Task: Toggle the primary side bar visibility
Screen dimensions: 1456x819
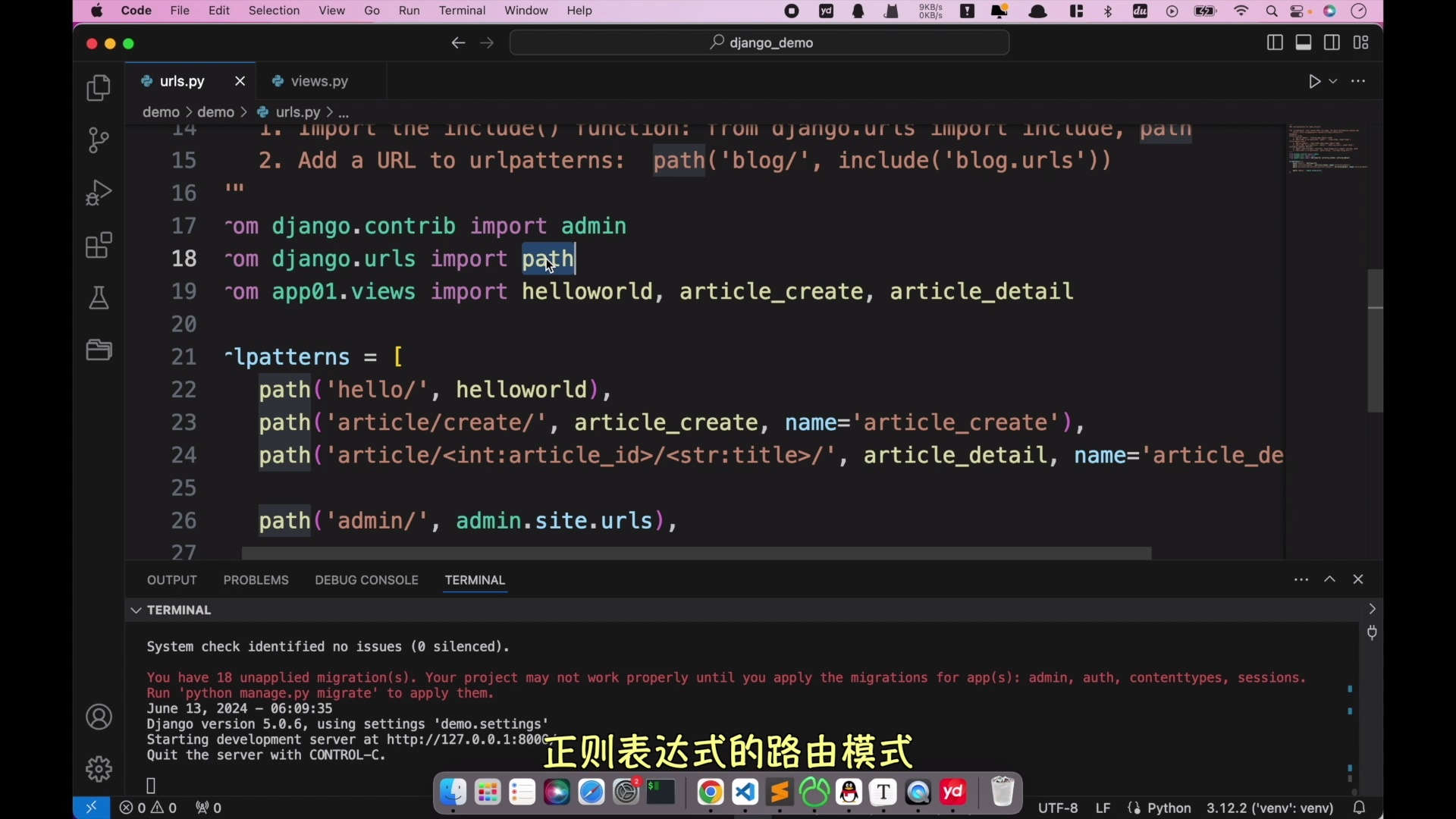Action: [1275, 42]
